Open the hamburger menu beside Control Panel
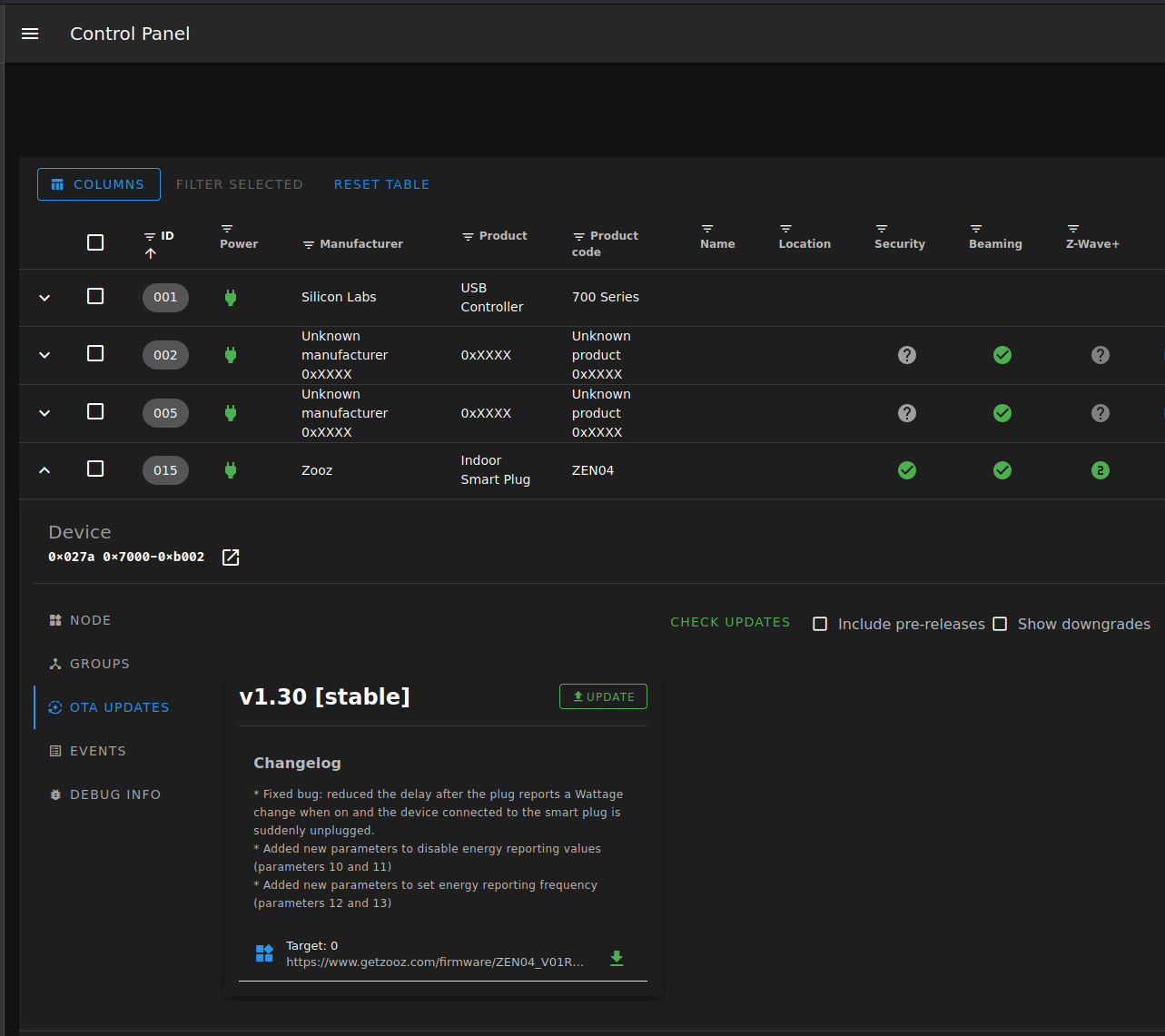Viewport: 1165px width, 1036px height. (29, 33)
